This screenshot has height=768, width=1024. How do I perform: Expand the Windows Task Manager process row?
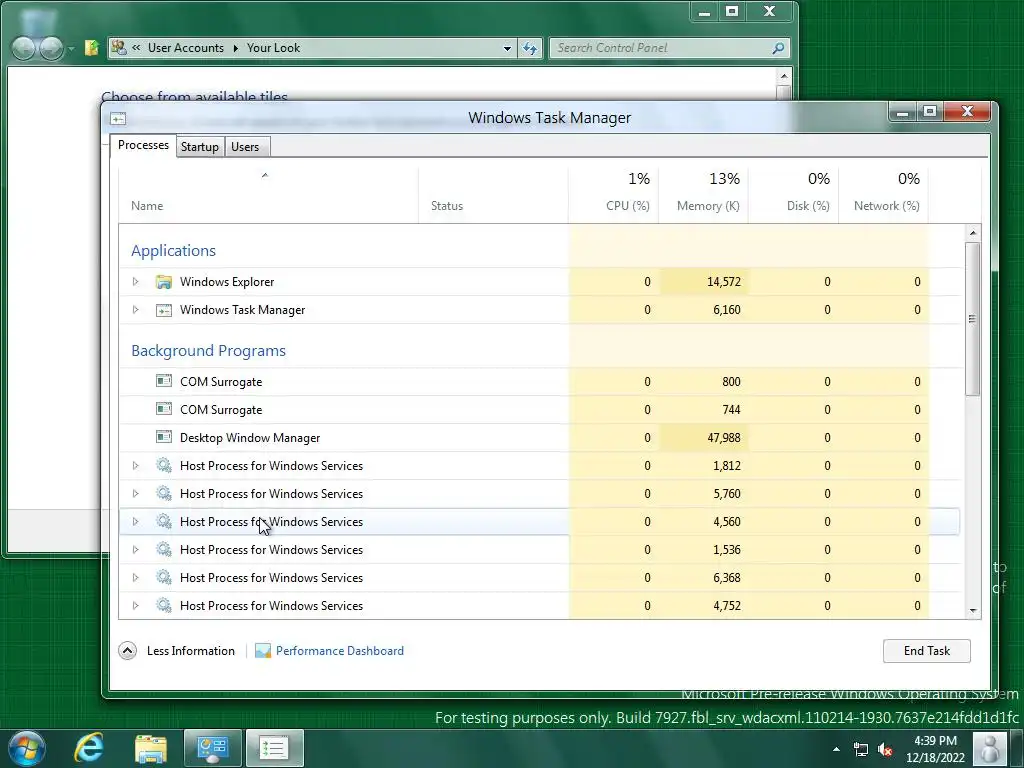click(x=135, y=310)
